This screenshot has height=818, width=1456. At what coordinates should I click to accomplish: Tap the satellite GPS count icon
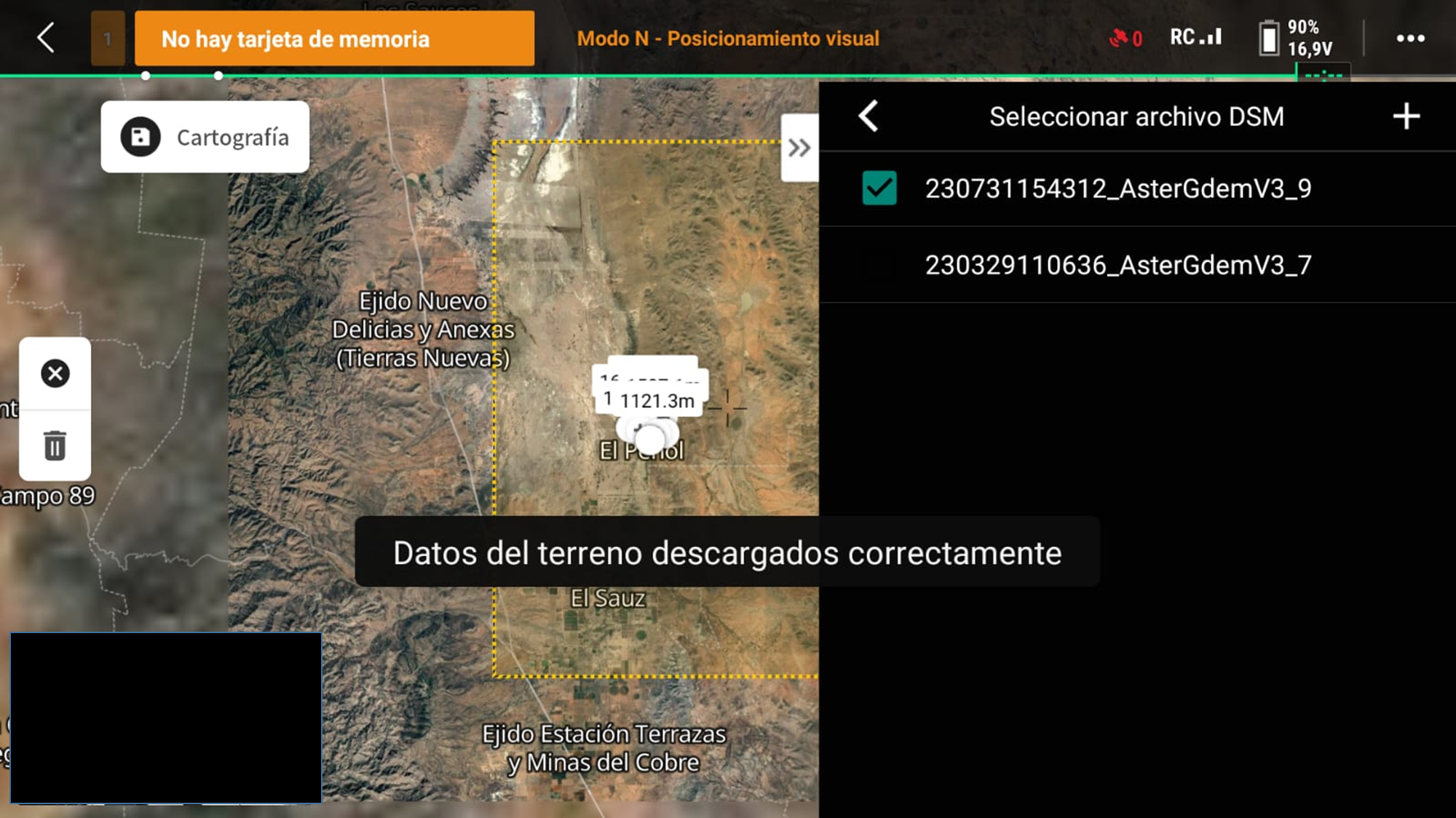point(1125,38)
